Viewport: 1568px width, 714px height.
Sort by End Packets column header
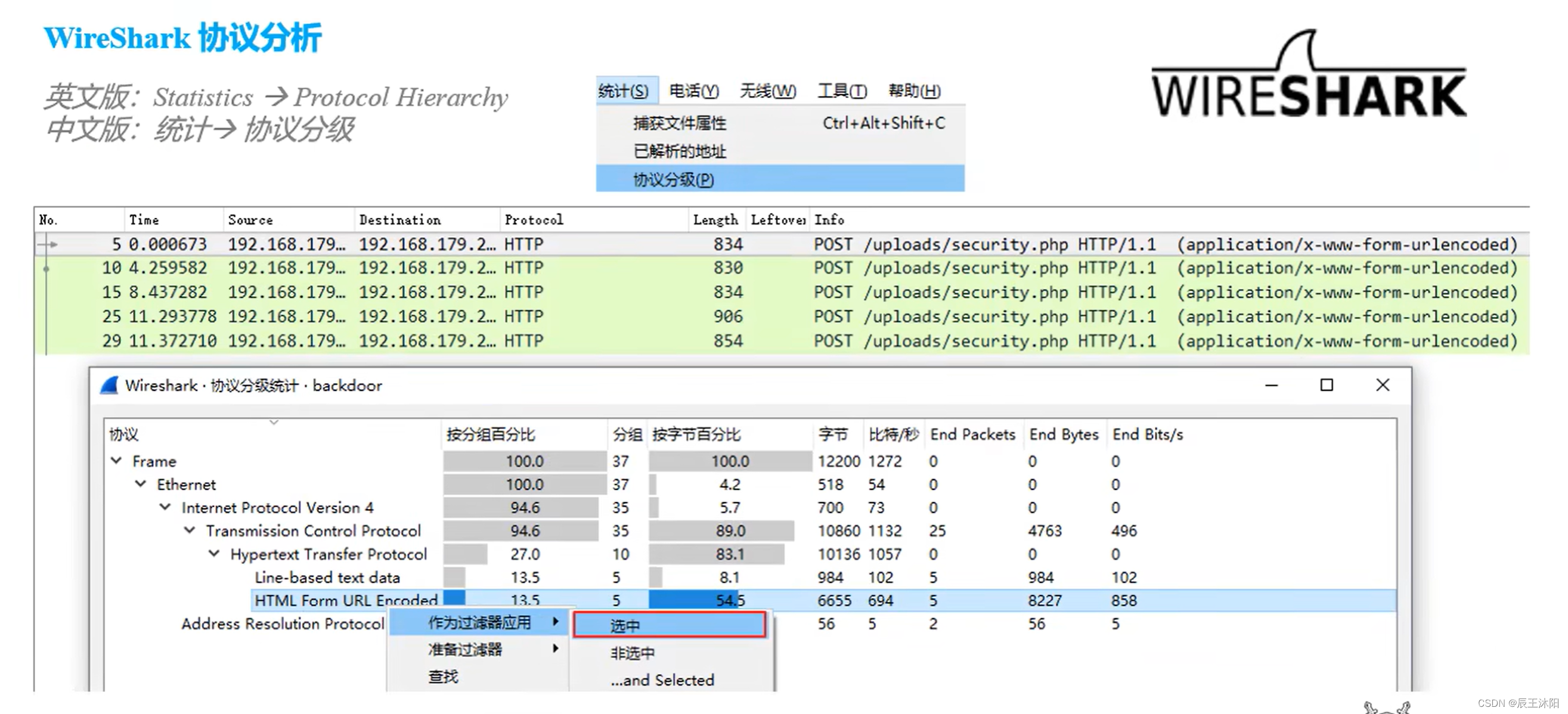[x=974, y=434]
